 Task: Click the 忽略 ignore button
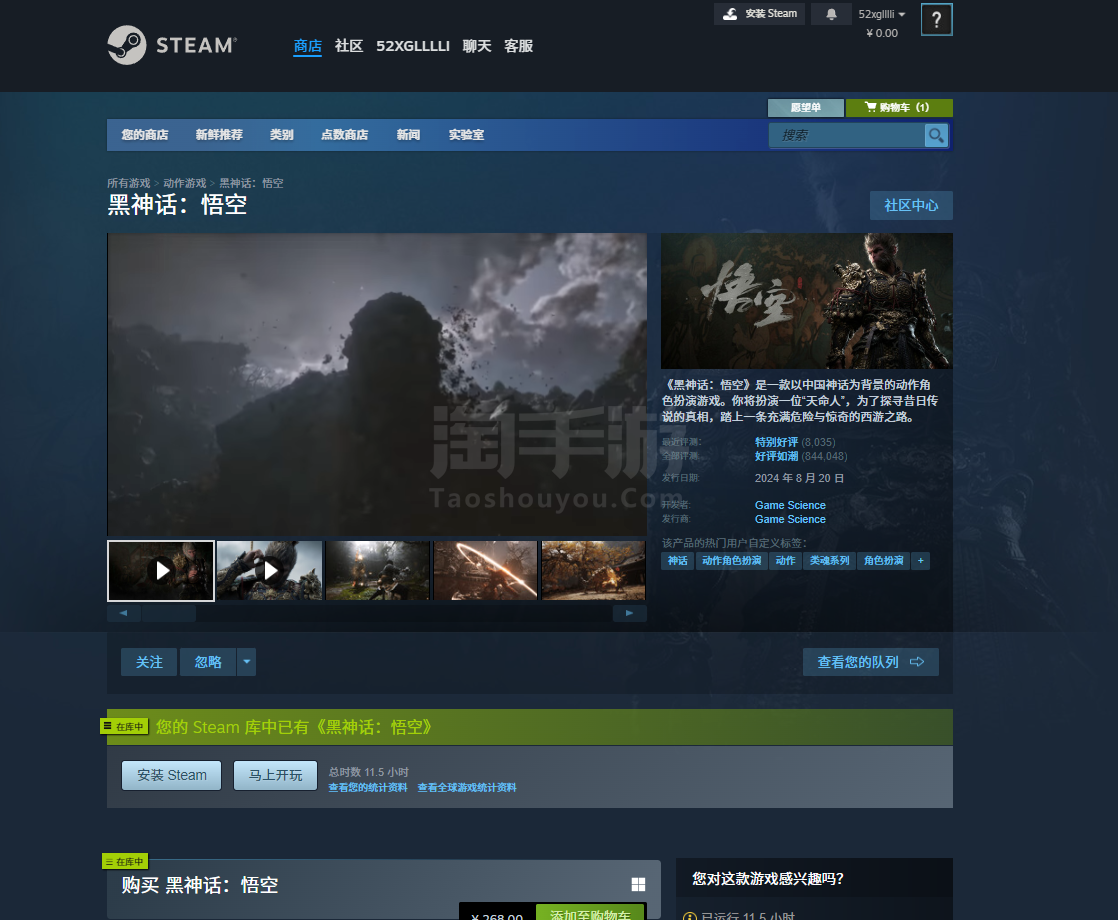208,662
